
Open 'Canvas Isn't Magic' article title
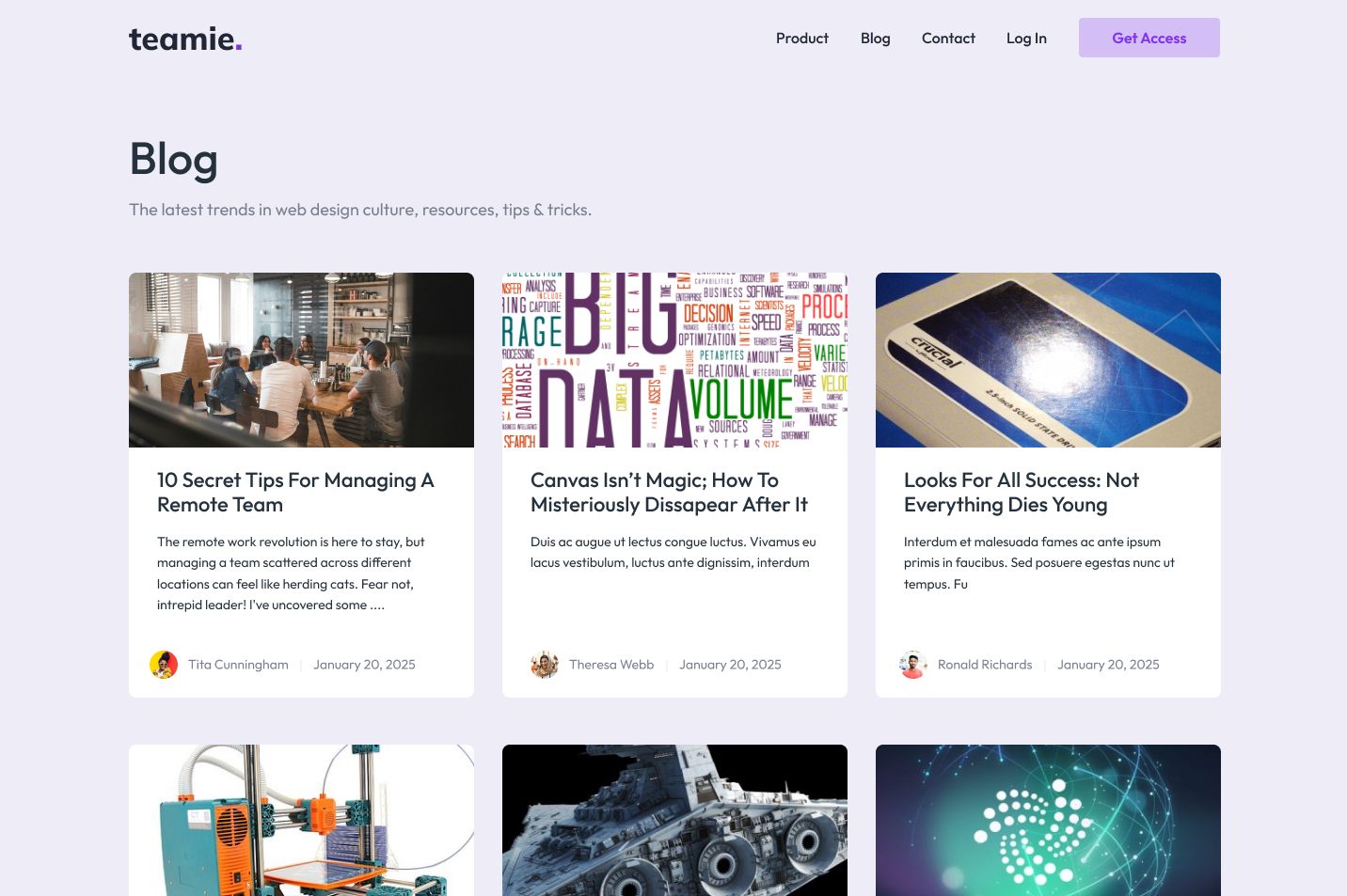tap(669, 493)
